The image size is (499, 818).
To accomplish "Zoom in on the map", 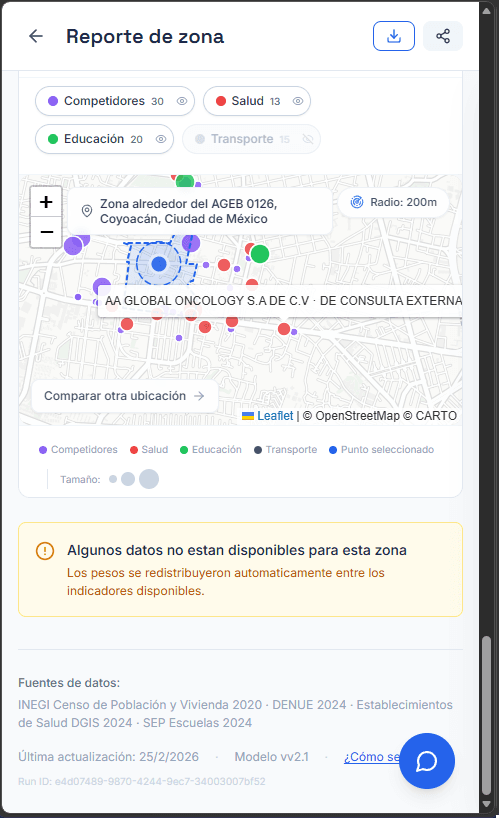I will (46, 202).
